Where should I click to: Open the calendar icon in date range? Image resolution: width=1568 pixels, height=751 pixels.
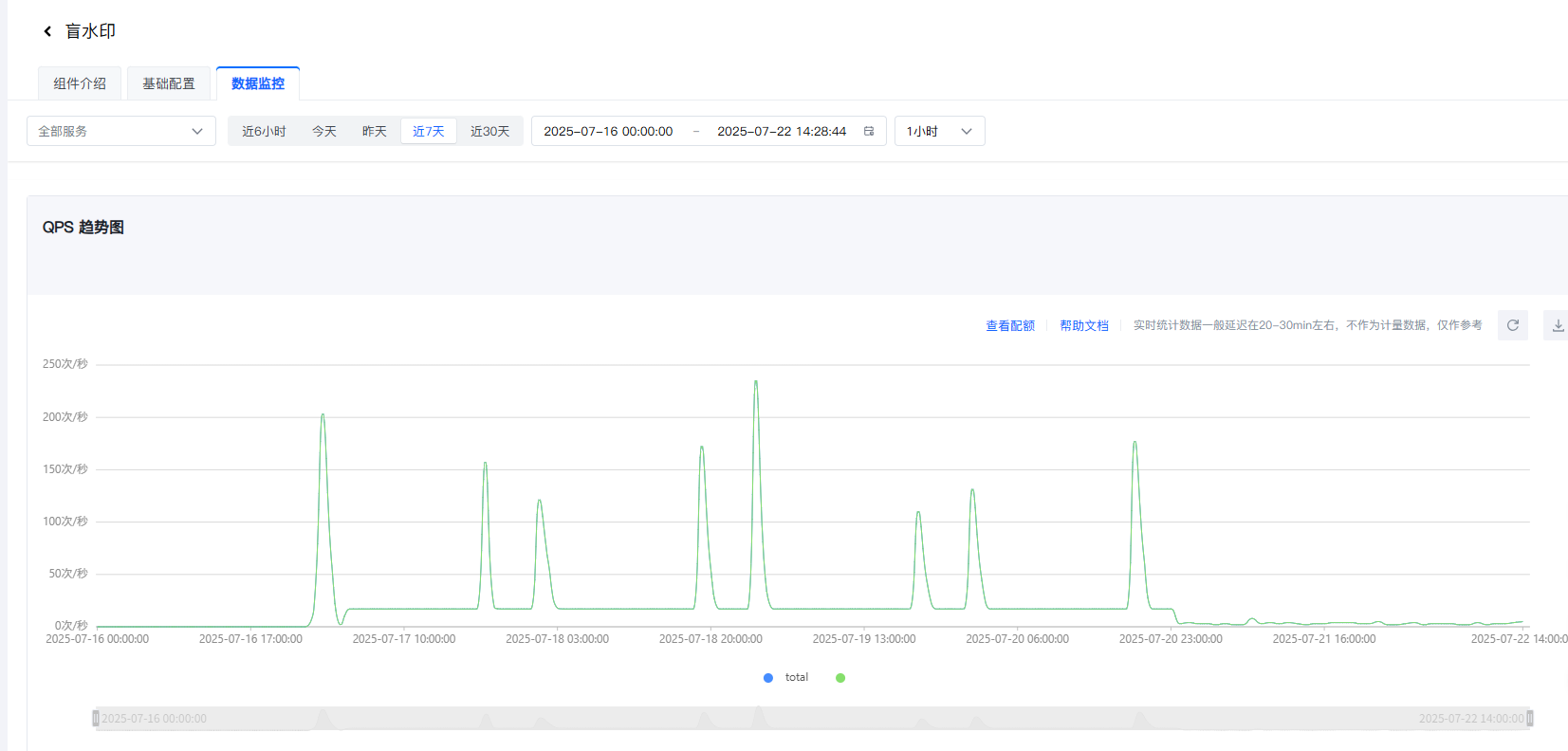(x=869, y=131)
